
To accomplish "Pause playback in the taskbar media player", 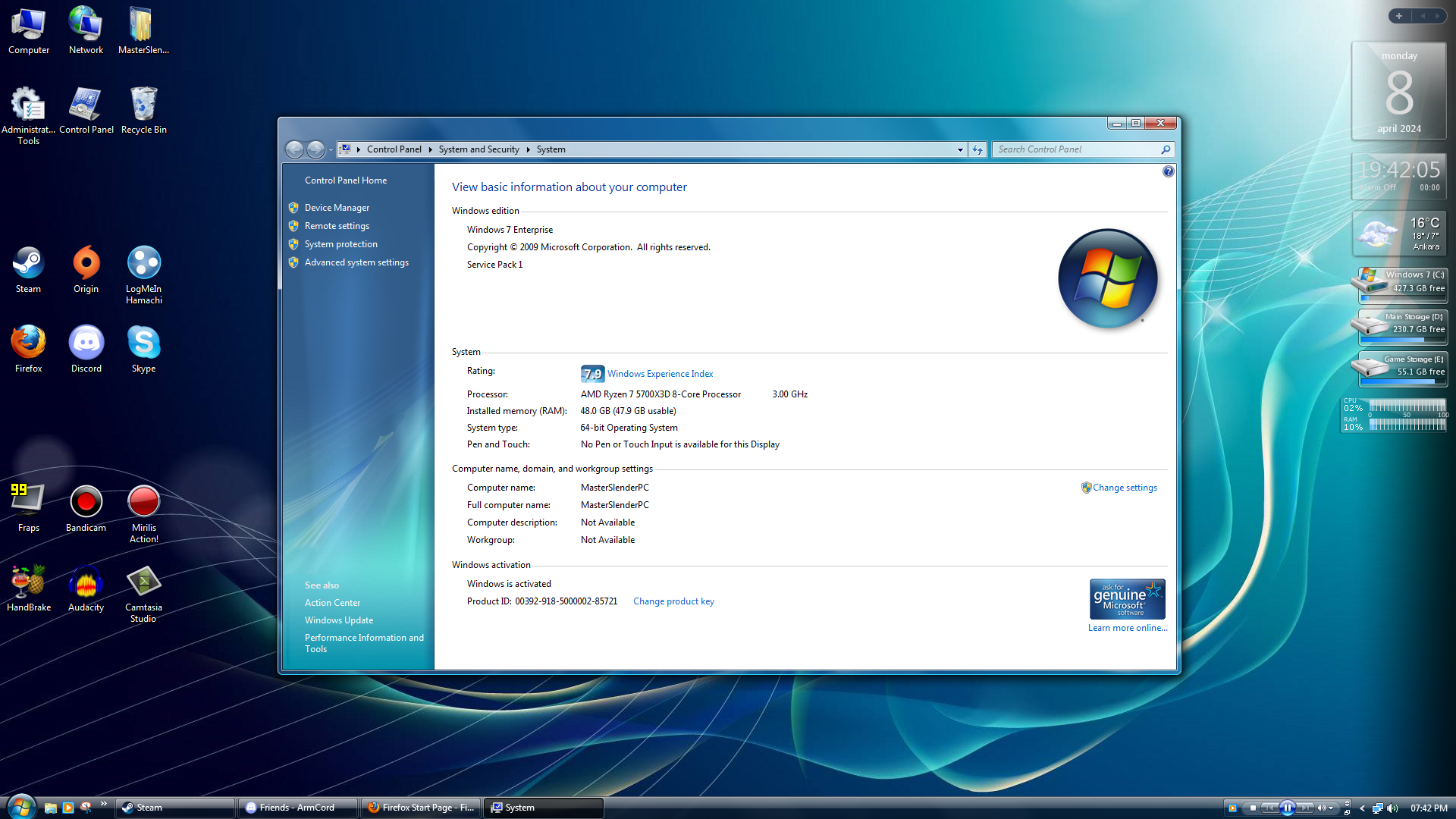I will pos(1287,808).
